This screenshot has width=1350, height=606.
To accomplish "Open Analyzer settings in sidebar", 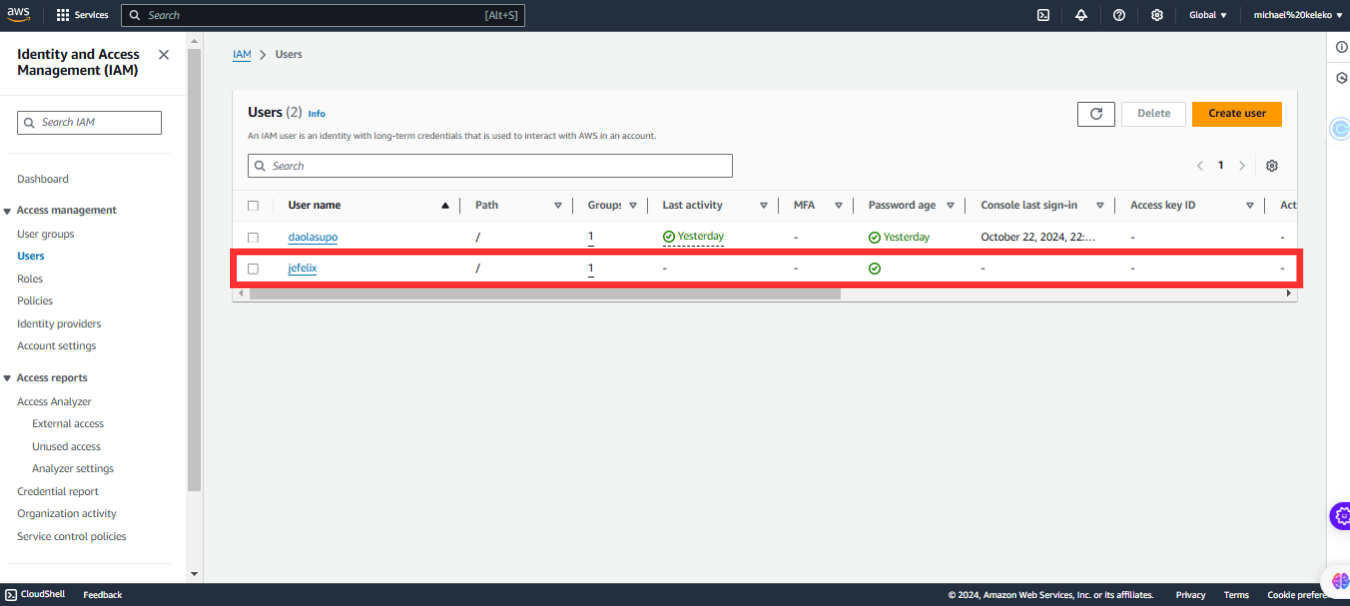I will [73, 469].
